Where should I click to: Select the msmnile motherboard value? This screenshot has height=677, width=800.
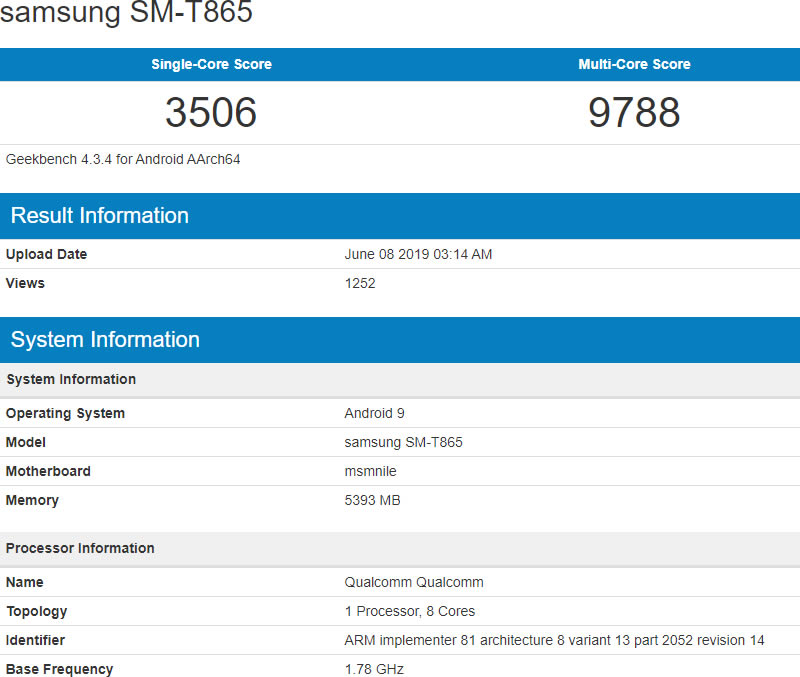(x=373, y=471)
